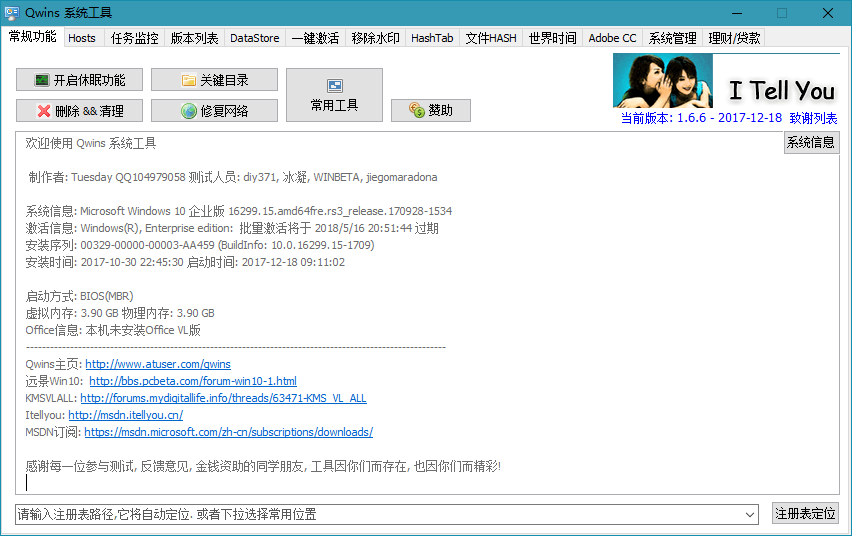Click the 系统信息 button
852x536 pixels.
click(810, 142)
